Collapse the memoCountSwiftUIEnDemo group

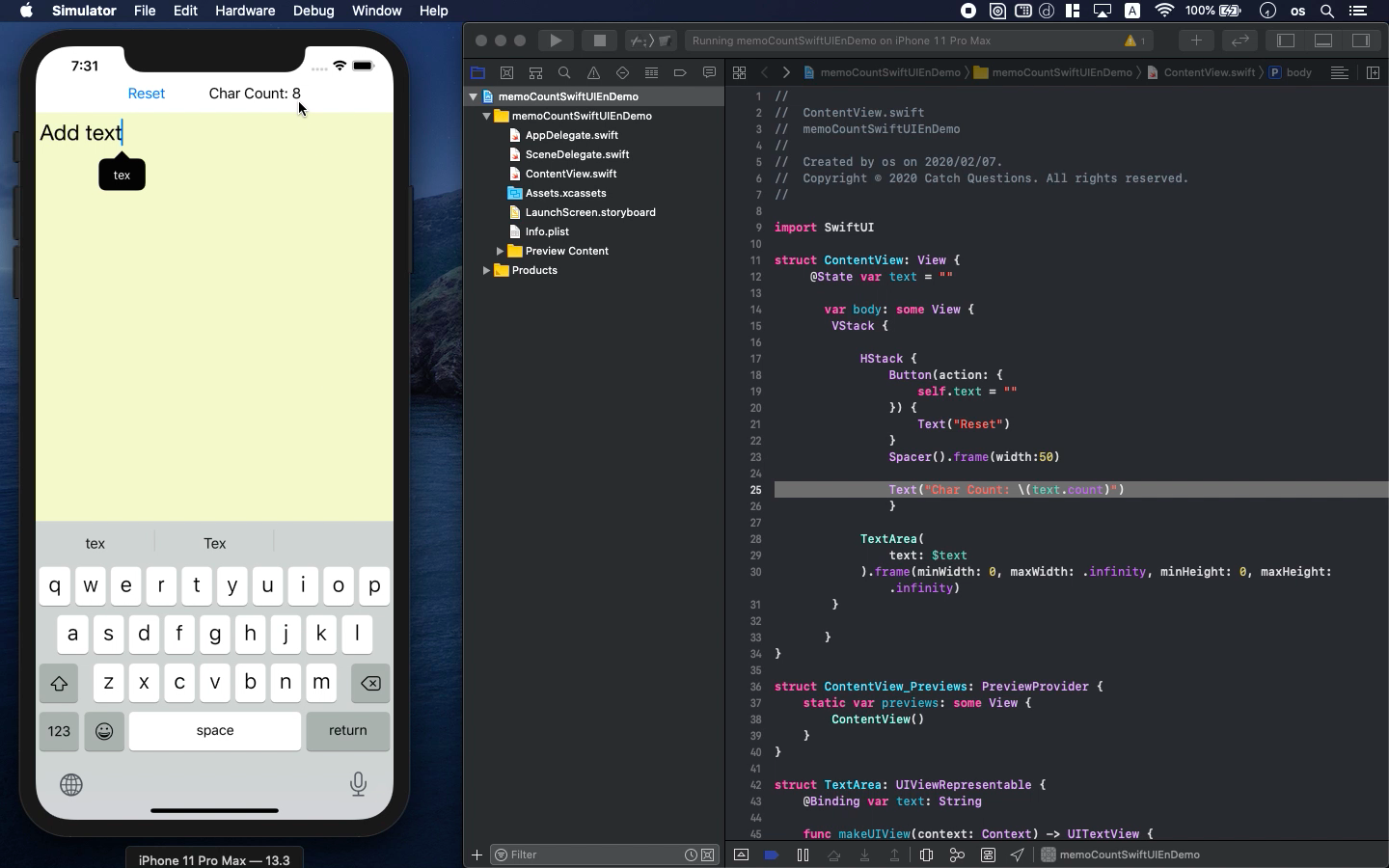487,116
